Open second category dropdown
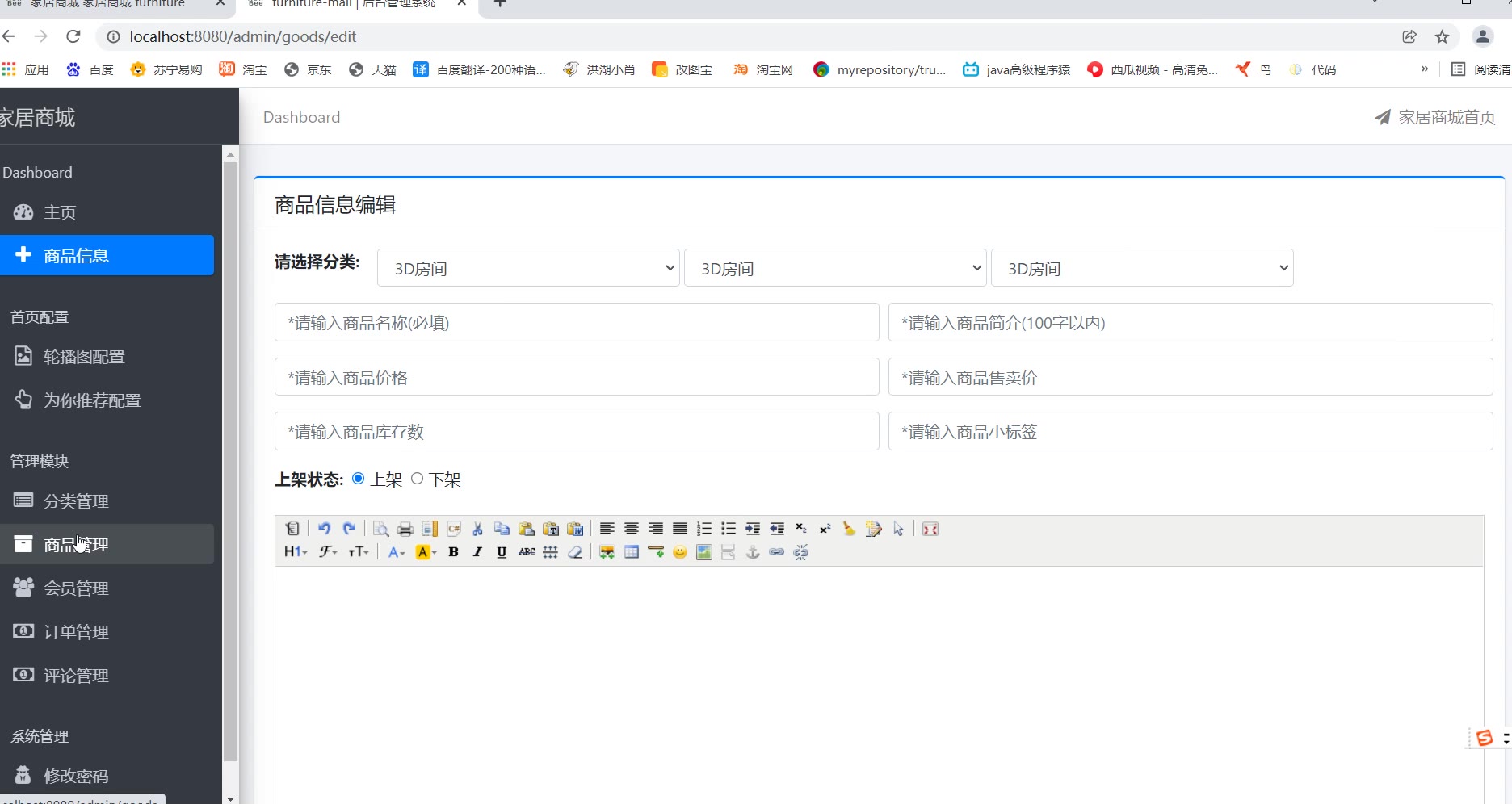The height and width of the screenshot is (804, 1512). pyautogui.click(x=835, y=268)
